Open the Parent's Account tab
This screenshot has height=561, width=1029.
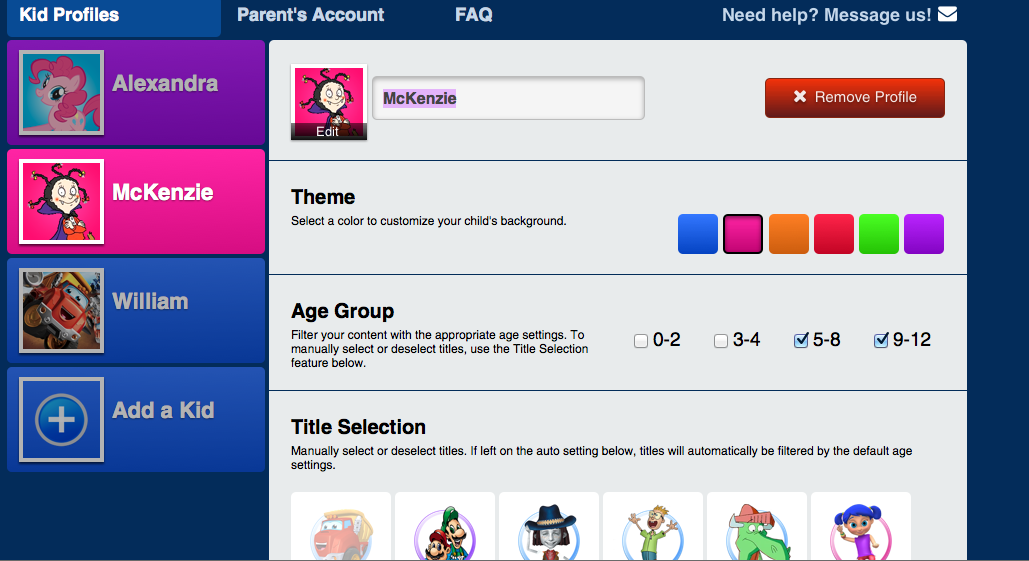[x=310, y=14]
